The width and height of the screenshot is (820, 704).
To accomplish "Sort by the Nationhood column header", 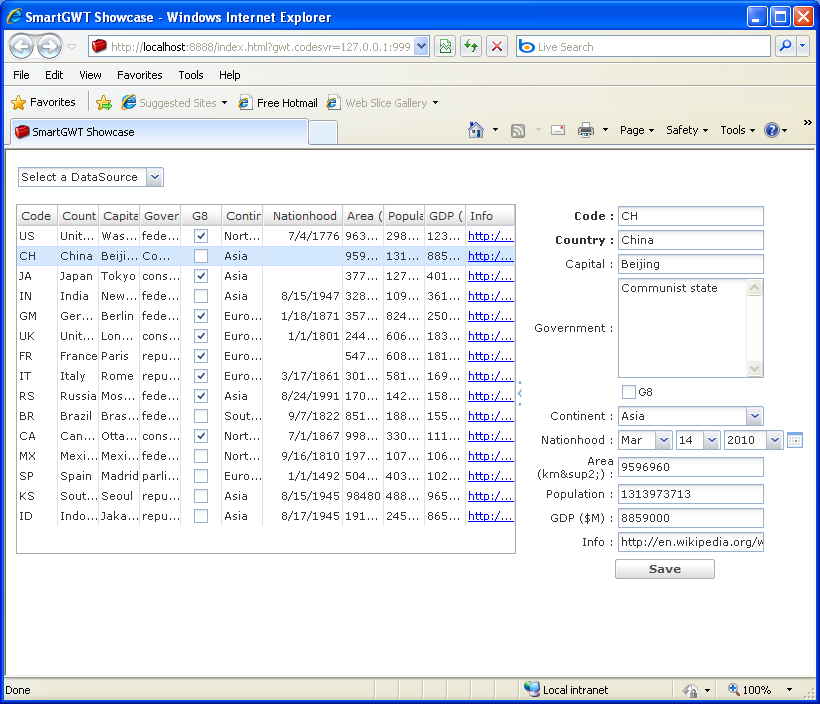I will pos(304,215).
